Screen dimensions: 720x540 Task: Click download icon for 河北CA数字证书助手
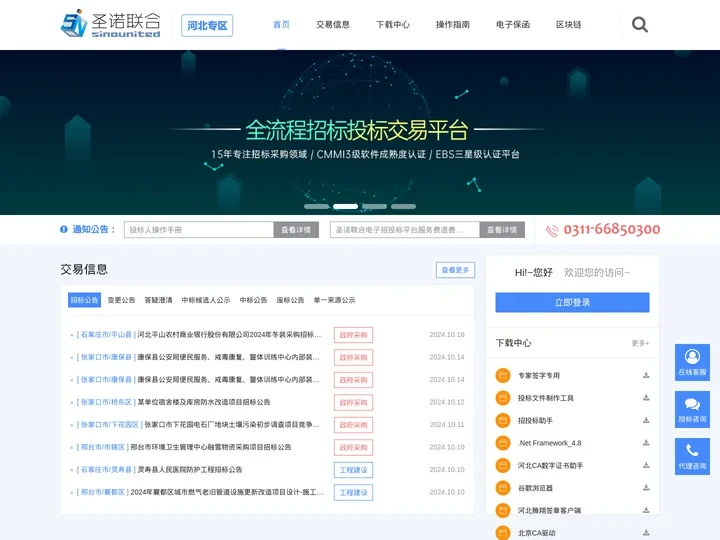(x=646, y=466)
